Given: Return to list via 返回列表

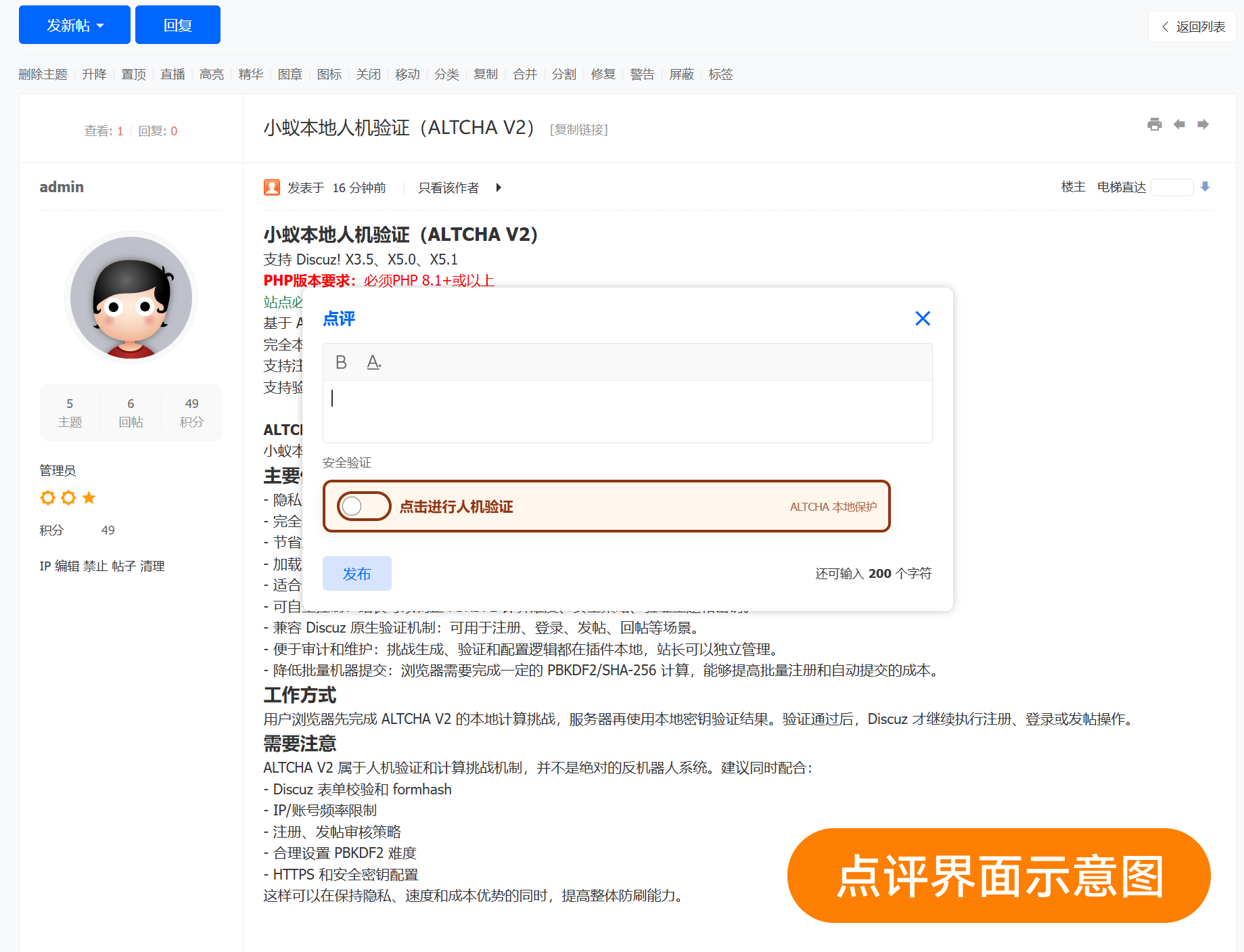Looking at the screenshot, I should click(1193, 27).
